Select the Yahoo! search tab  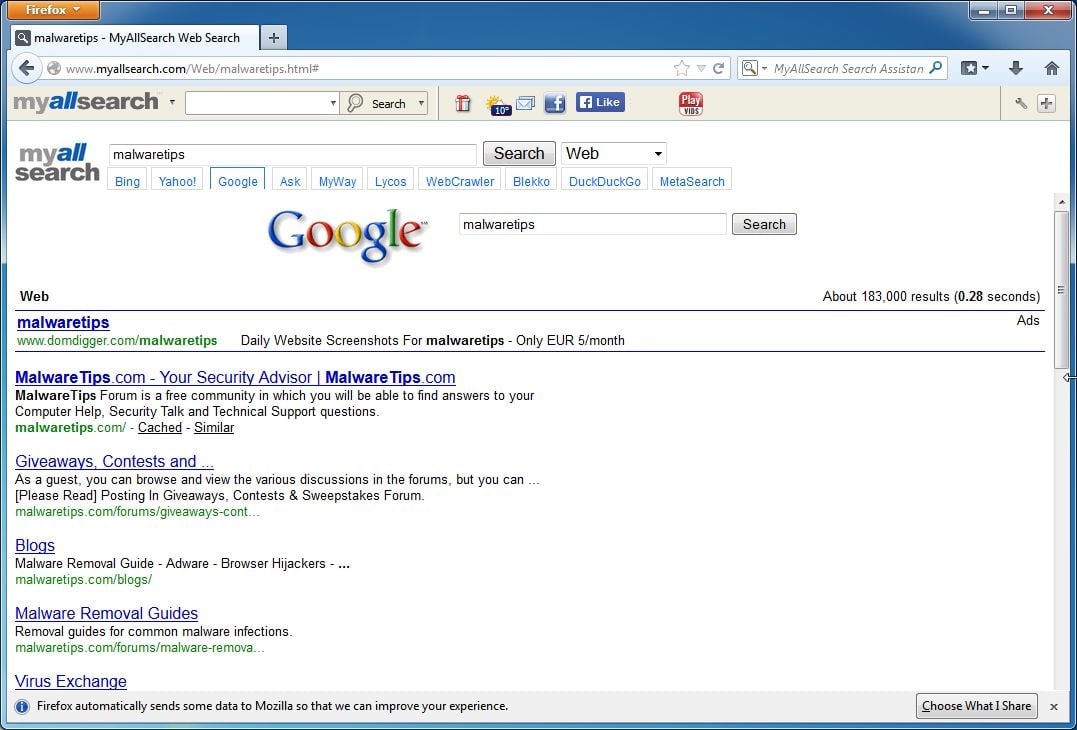pos(177,181)
